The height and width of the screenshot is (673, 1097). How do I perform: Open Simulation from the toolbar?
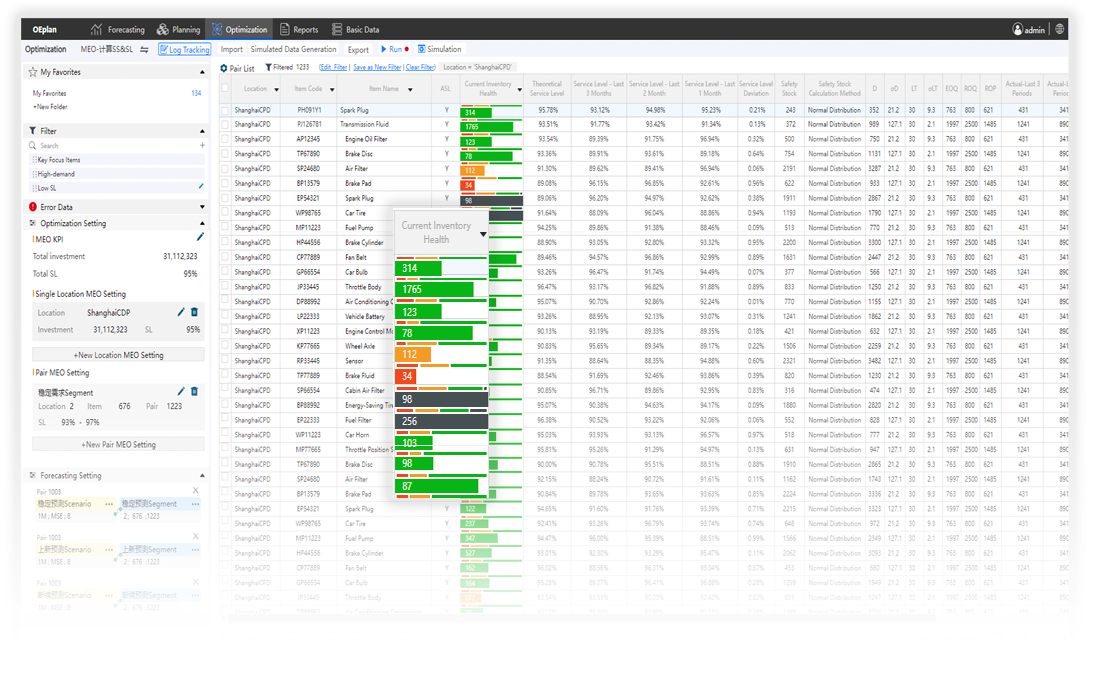tap(439, 49)
